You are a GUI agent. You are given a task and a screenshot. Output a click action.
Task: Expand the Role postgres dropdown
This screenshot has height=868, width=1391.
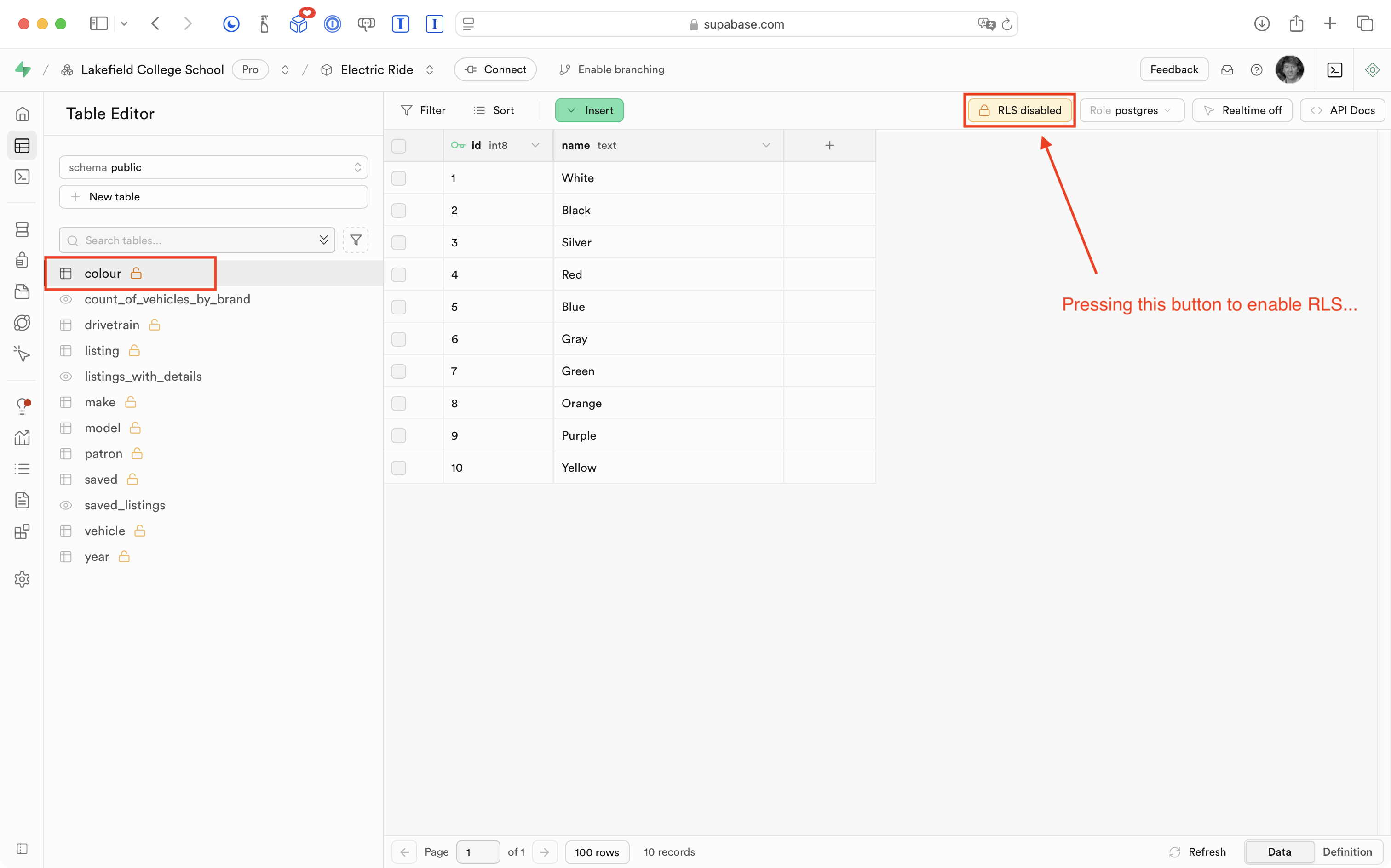point(1131,110)
